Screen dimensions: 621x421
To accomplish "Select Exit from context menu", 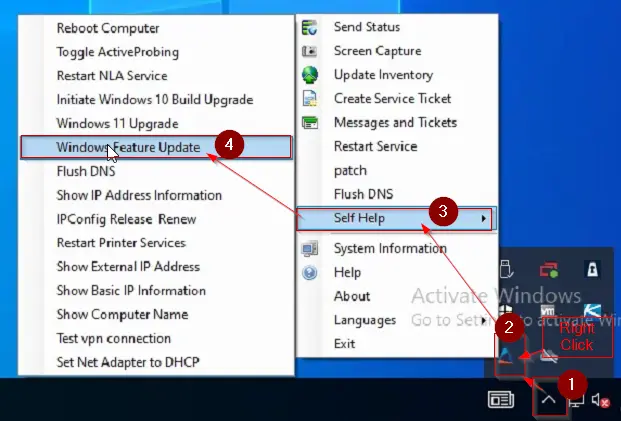I will point(396,344).
